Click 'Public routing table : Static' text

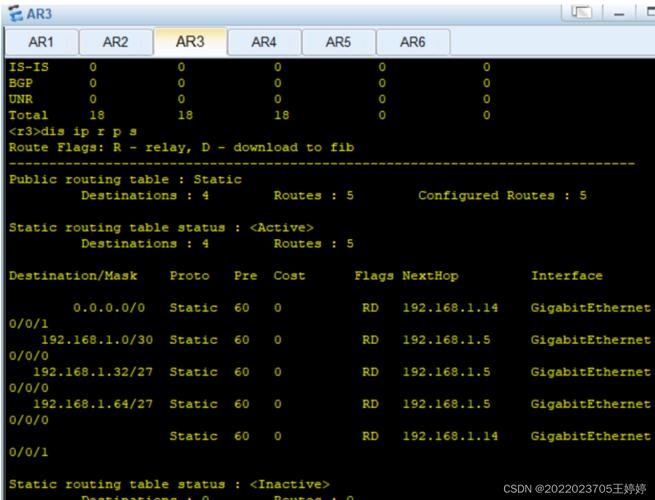pyautogui.click(x=125, y=180)
